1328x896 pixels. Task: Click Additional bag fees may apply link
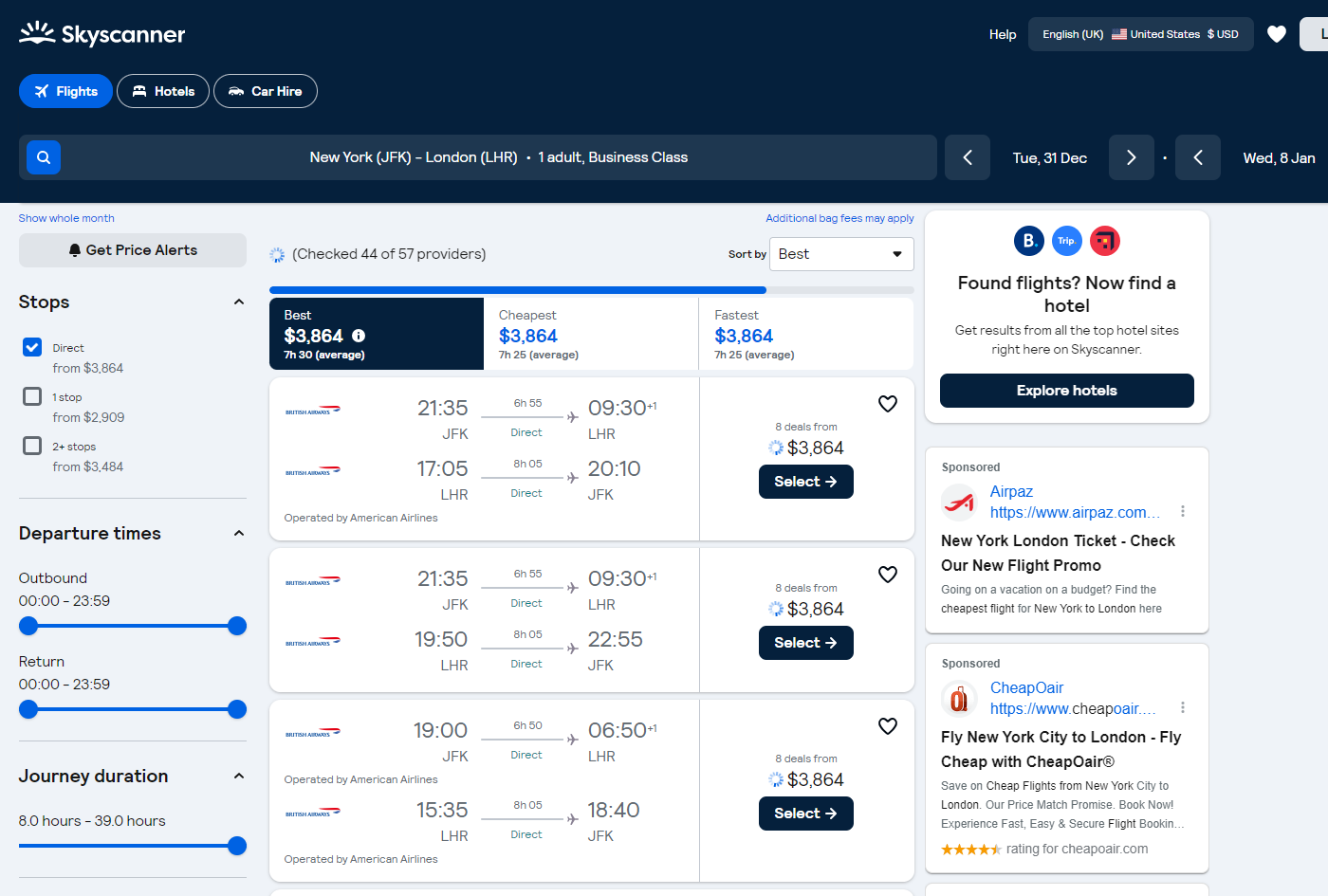(x=839, y=218)
